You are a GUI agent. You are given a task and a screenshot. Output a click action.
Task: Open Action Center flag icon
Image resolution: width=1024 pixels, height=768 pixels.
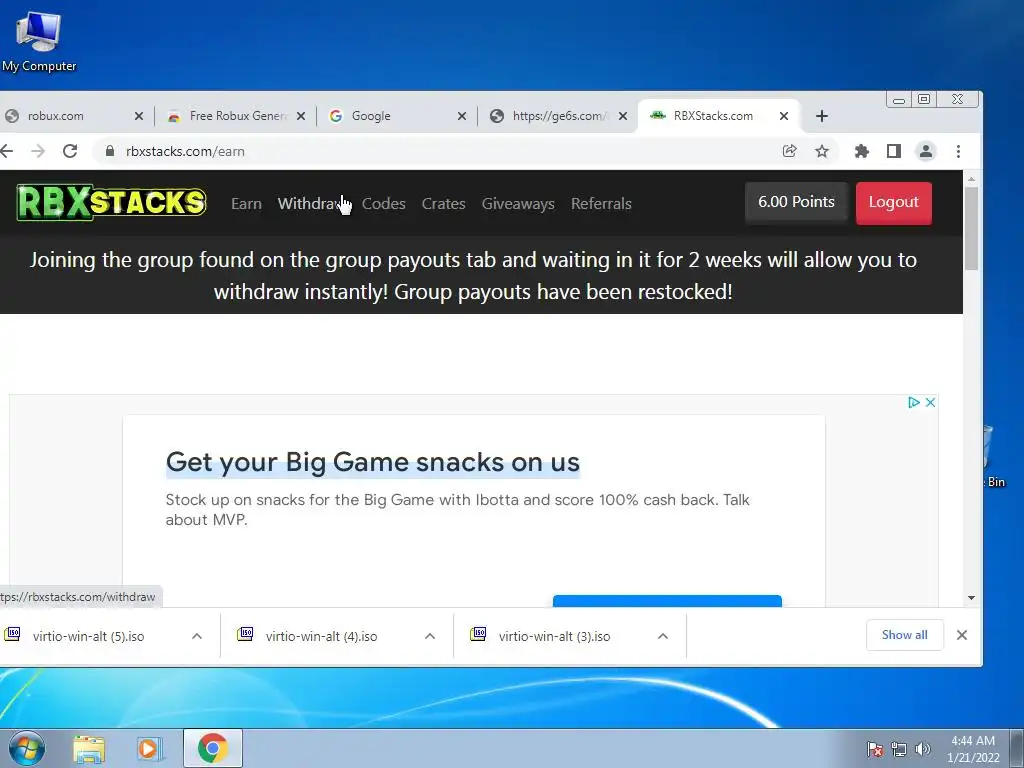875,749
